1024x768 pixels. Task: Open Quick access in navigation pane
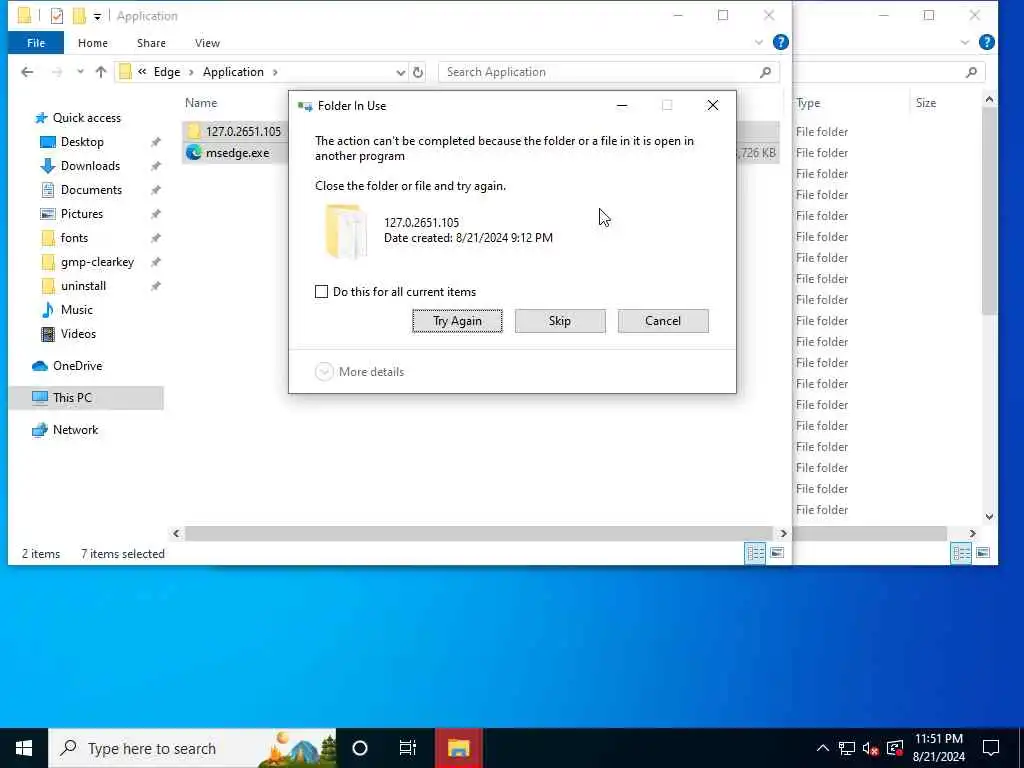(86, 118)
